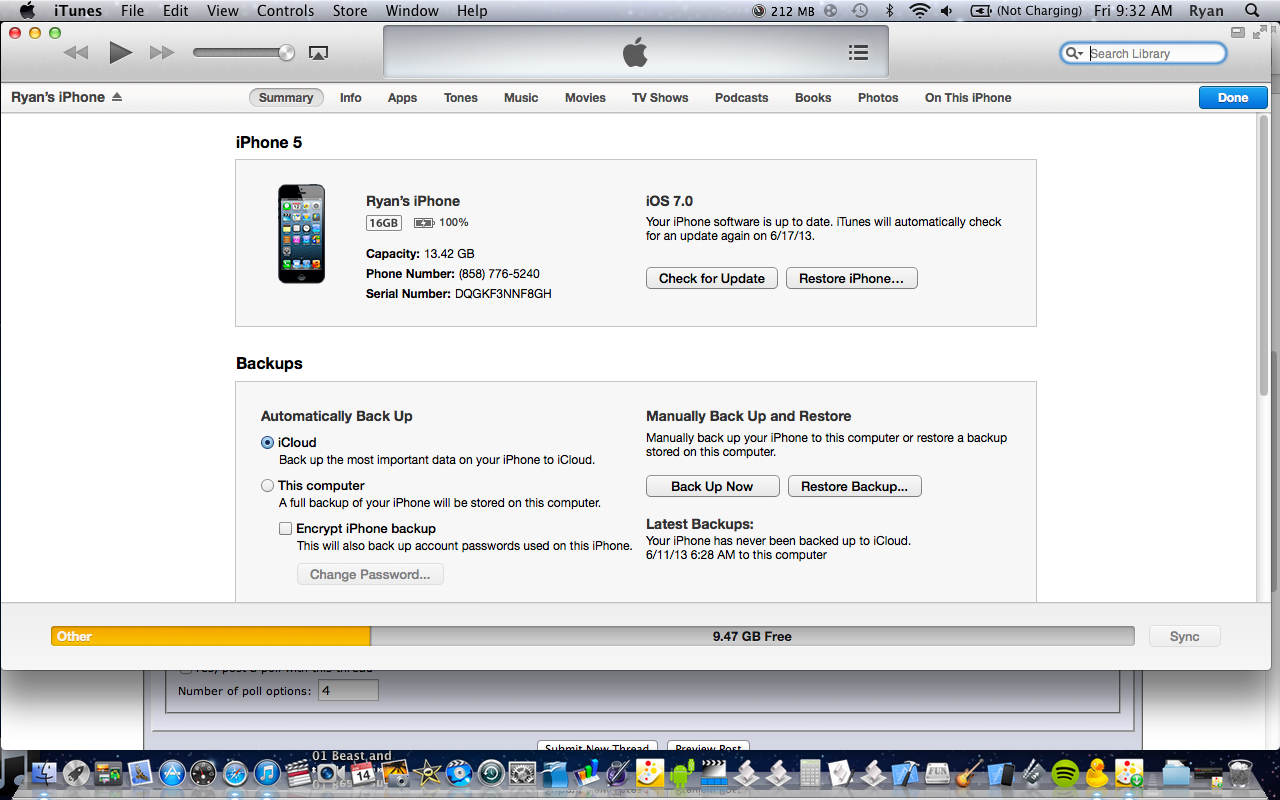The width and height of the screenshot is (1280, 800).
Task: Click the iTunes icon in the Dock
Action: pos(266,773)
